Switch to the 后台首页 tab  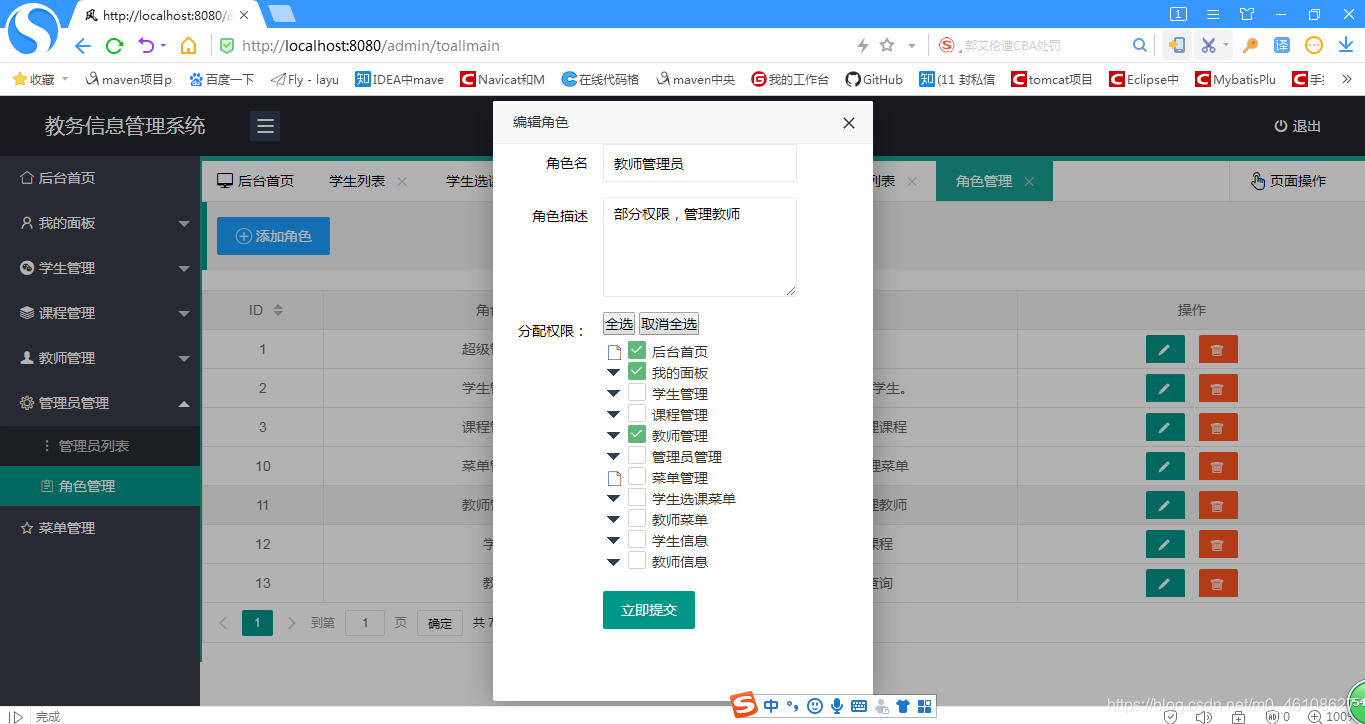(256, 181)
